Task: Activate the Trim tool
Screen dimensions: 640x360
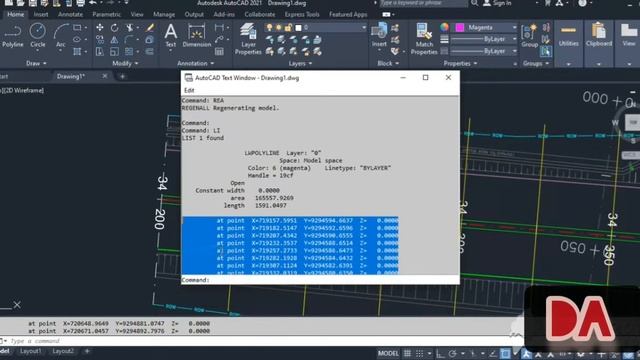Action: point(130,27)
